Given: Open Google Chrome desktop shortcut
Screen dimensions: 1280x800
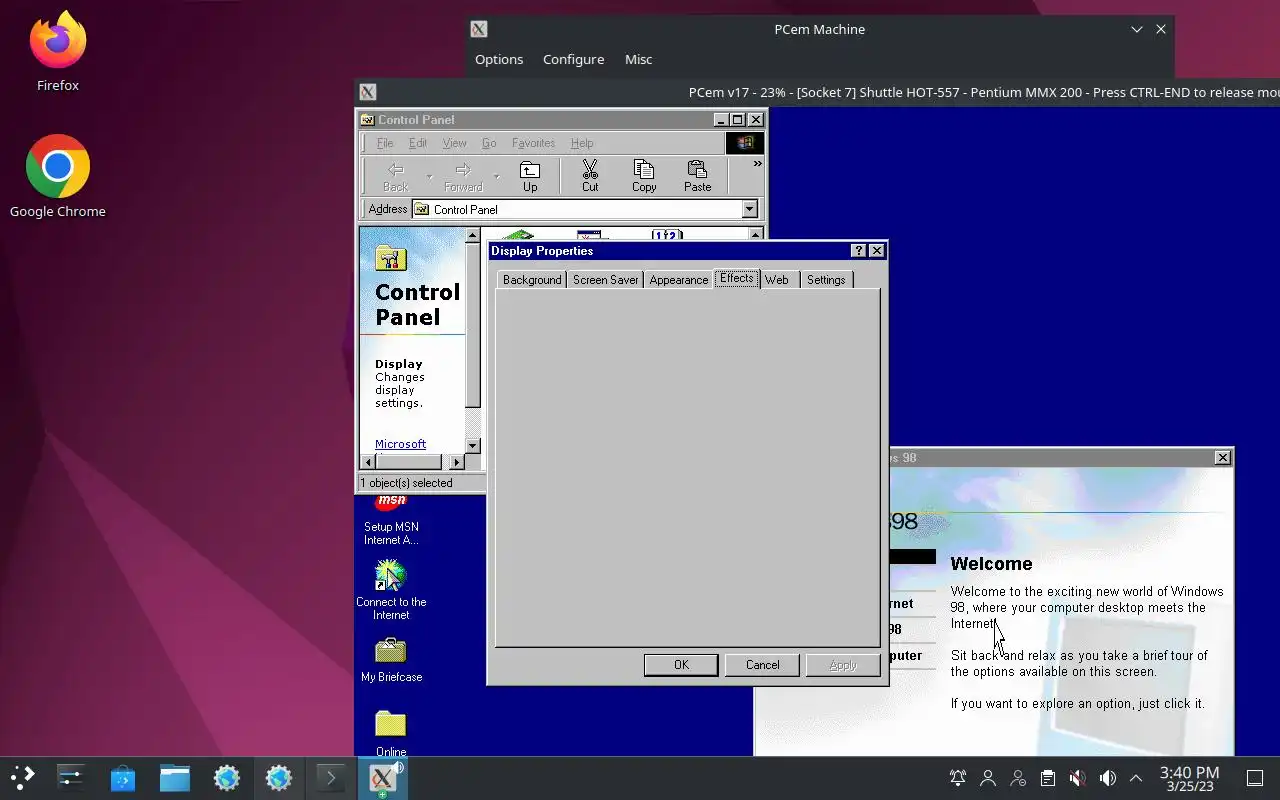Looking at the screenshot, I should [x=58, y=176].
